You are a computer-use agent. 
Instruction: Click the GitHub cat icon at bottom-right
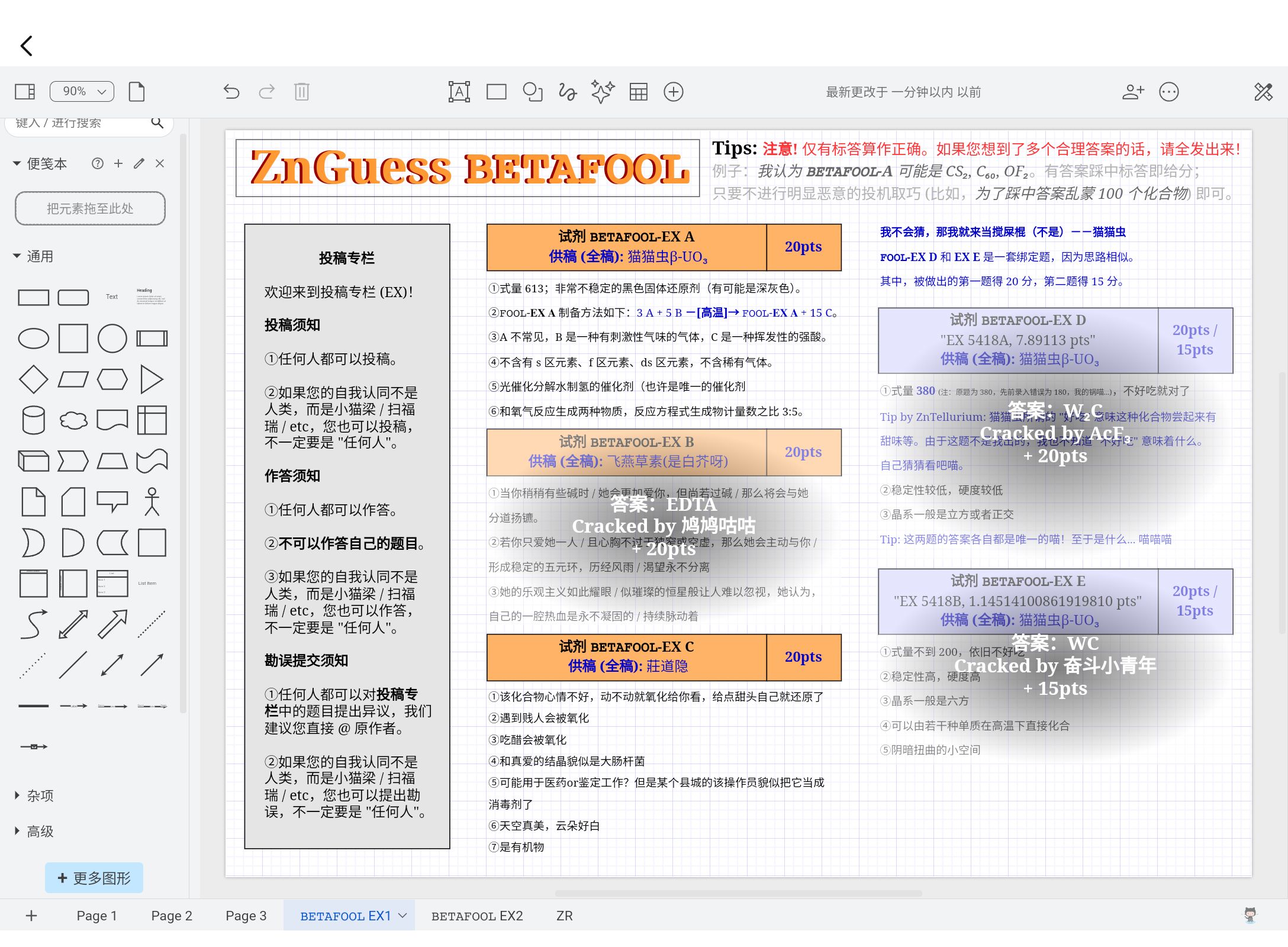1250,916
